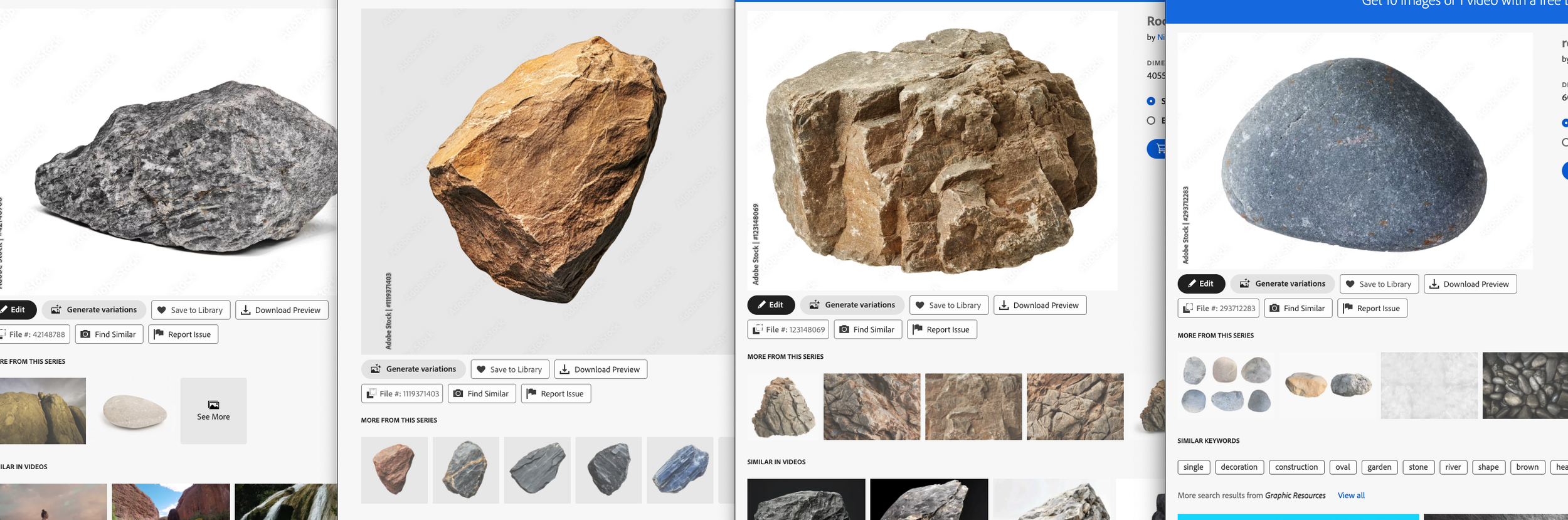This screenshot has height=520, width=1568.
Task: Select the empty radio option beside the brown boulder
Action: [x=1151, y=120]
